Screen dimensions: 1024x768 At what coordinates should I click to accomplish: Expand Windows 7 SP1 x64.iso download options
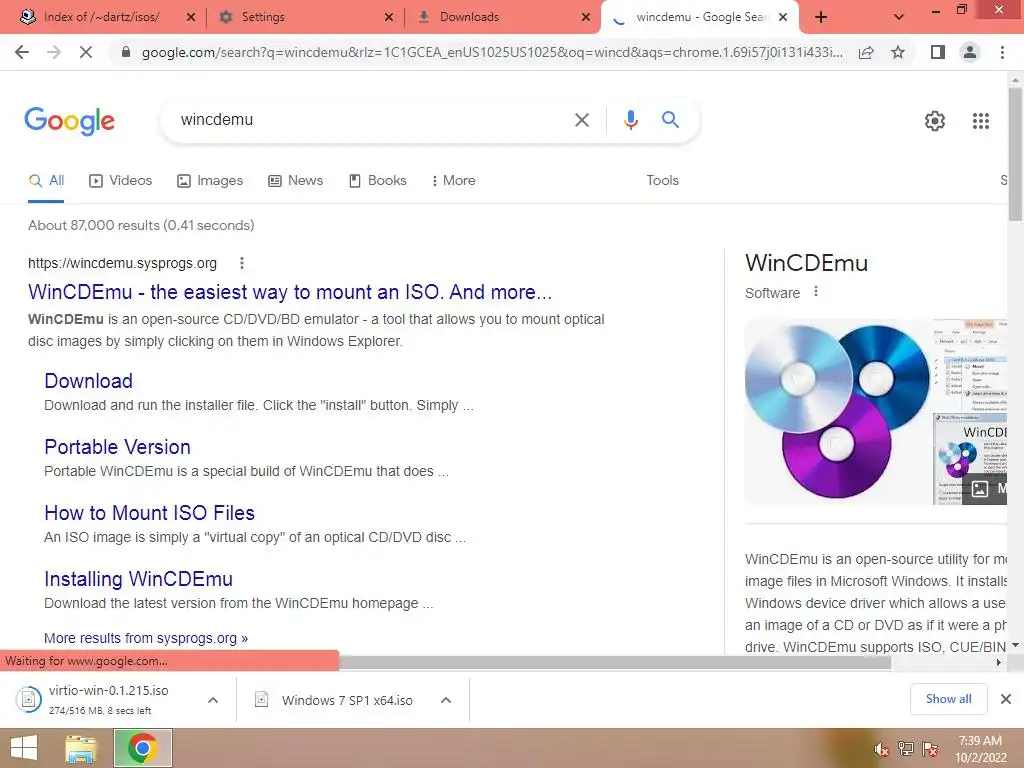coord(446,700)
